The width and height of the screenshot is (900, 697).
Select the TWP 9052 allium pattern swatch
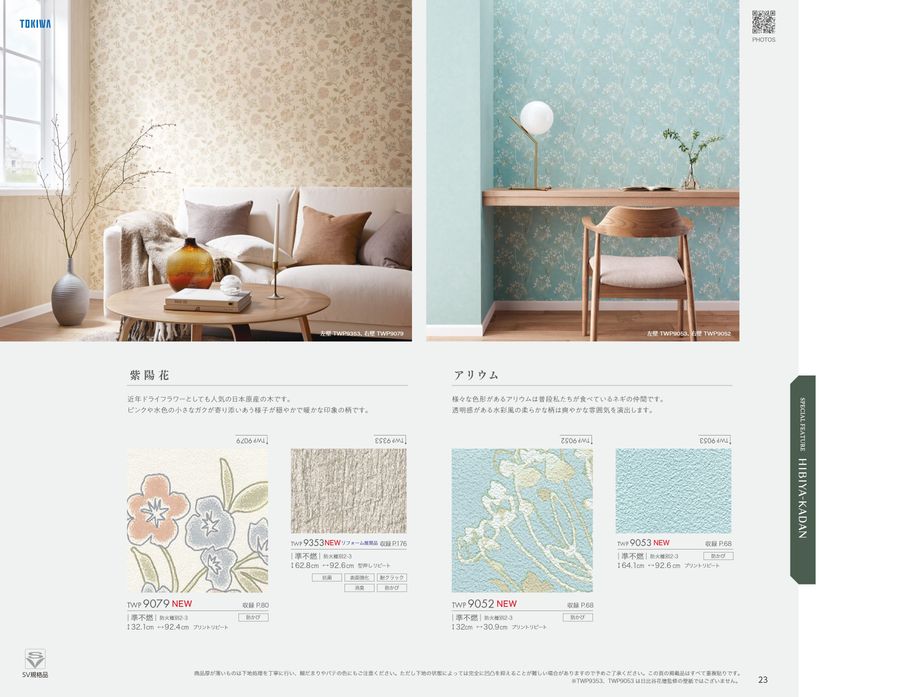[x=522, y=520]
